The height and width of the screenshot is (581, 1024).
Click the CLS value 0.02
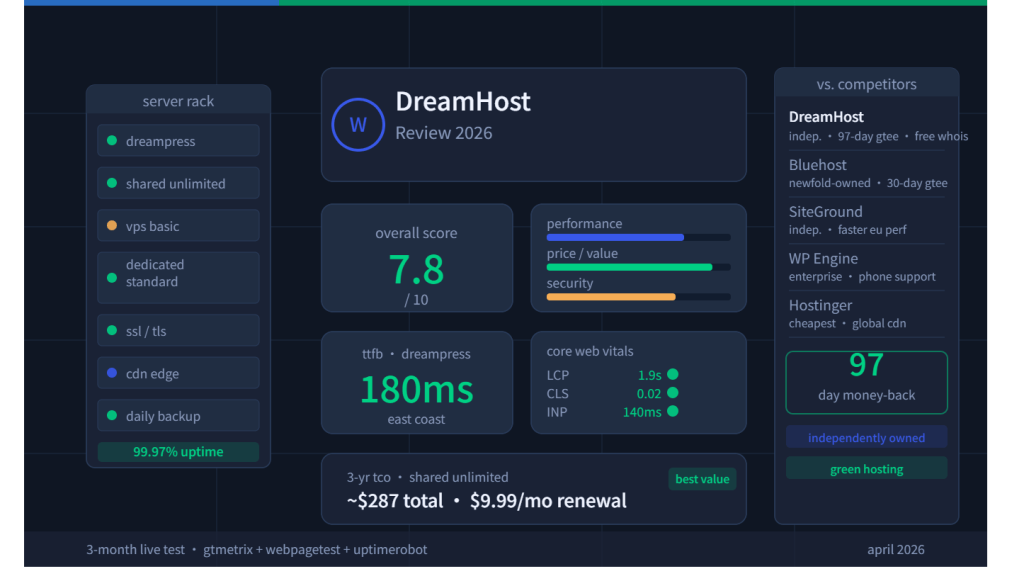click(x=648, y=393)
